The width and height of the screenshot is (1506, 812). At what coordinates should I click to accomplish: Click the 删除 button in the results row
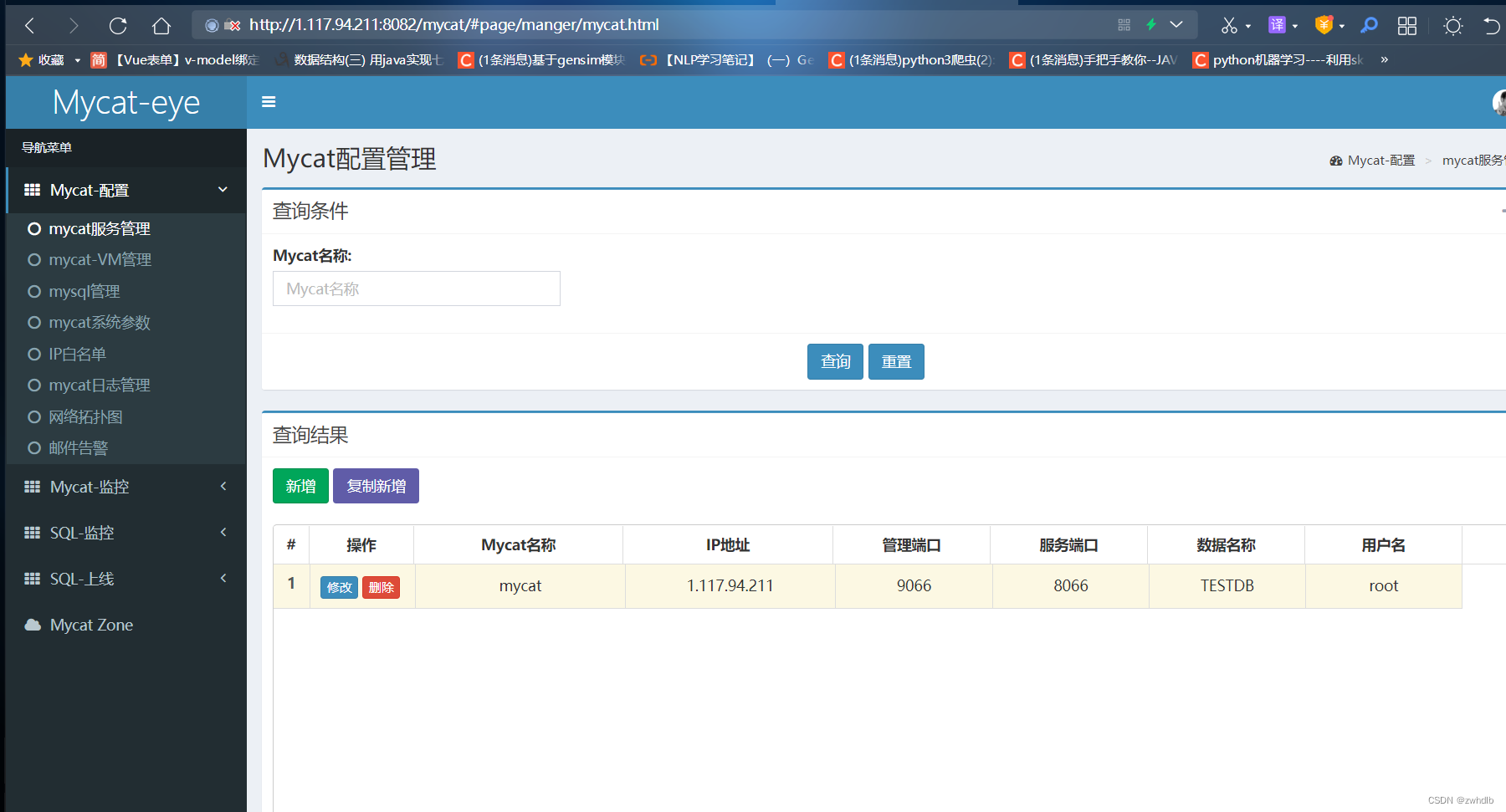pyautogui.click(x=381, y=587)
